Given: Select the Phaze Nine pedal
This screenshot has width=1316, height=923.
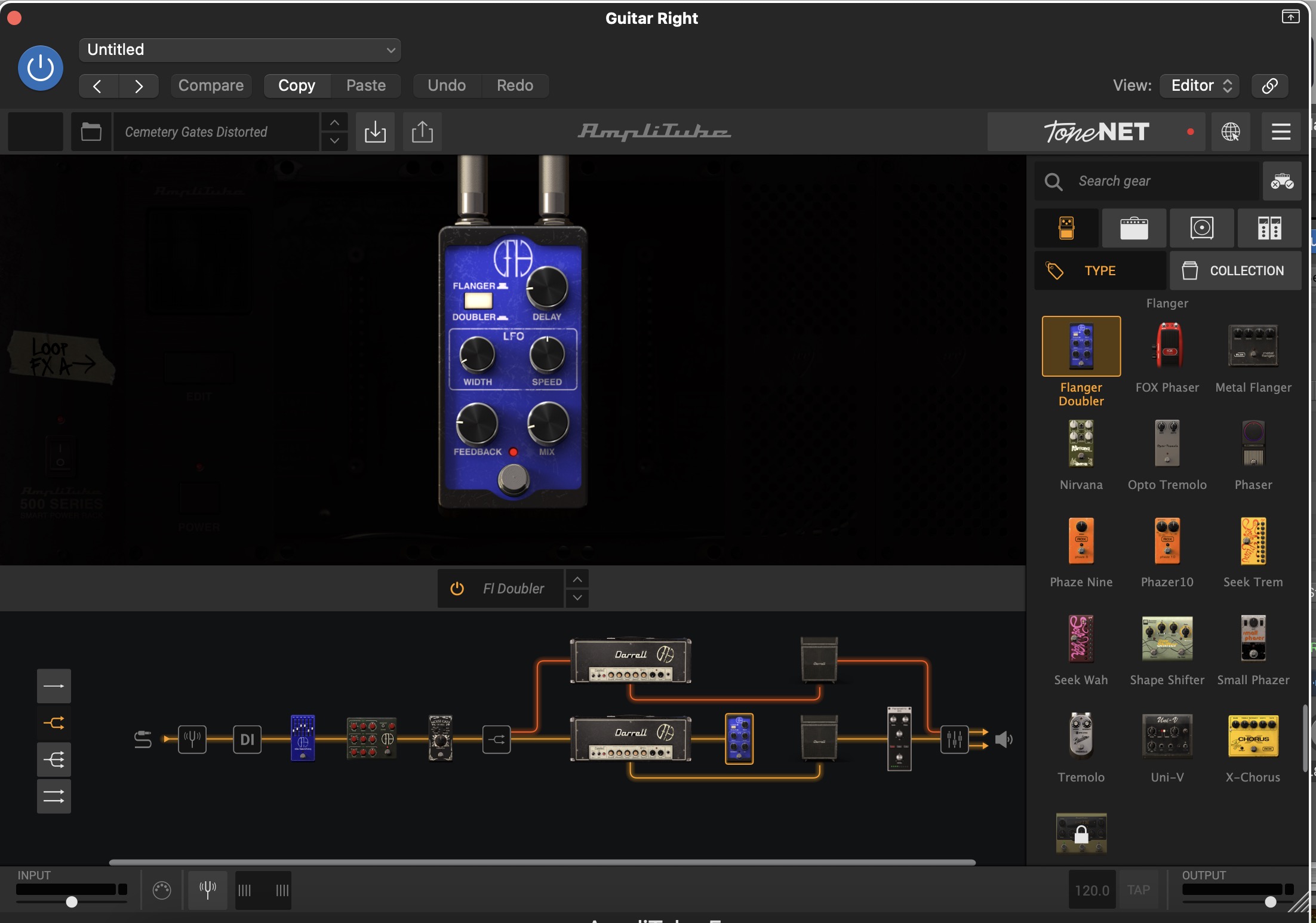Looking at the screenshot, I should [x=1081, y=541].
